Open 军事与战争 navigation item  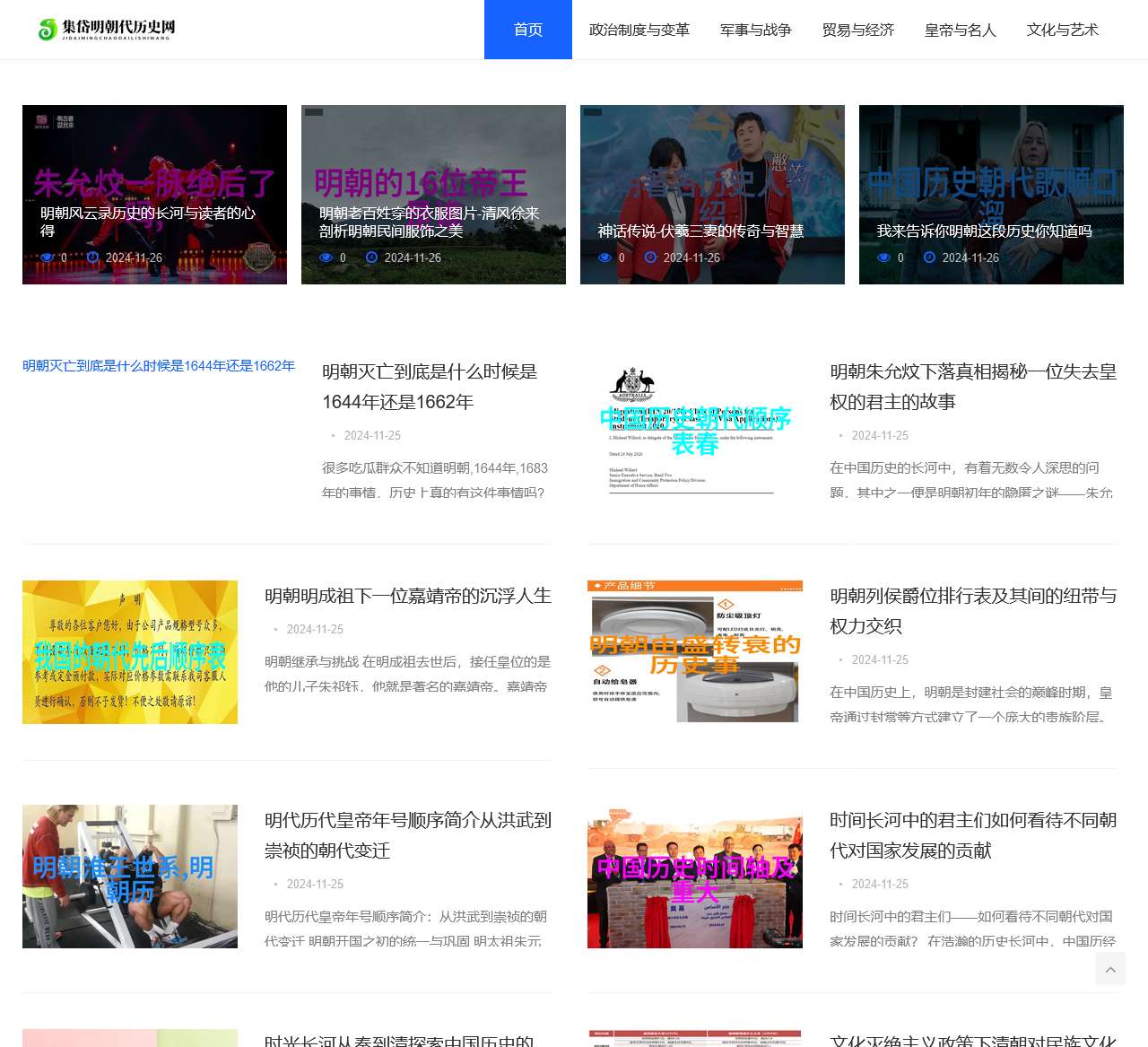coord(755,30)
